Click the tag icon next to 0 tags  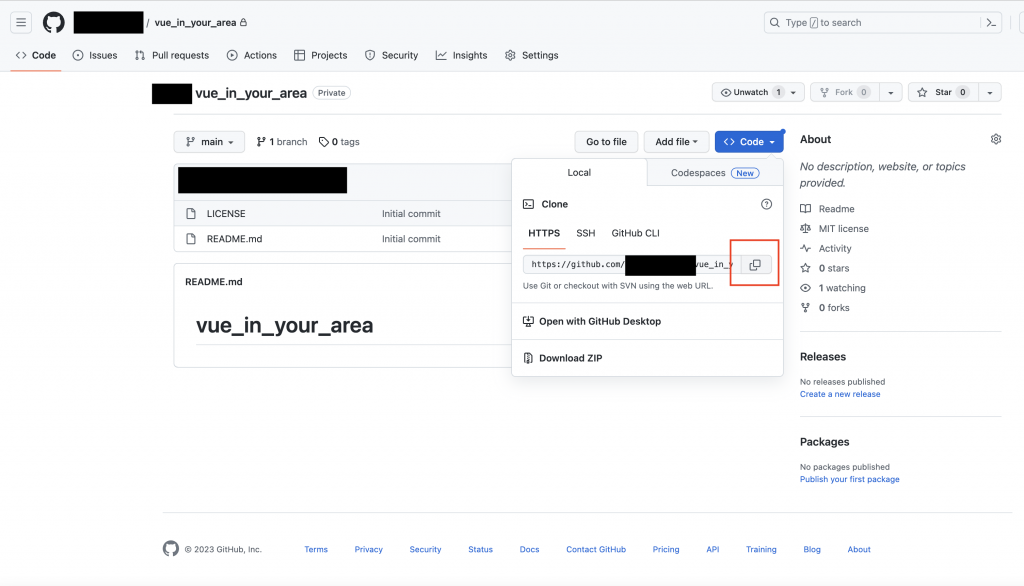pyautogui.click(x=323, y=142)
